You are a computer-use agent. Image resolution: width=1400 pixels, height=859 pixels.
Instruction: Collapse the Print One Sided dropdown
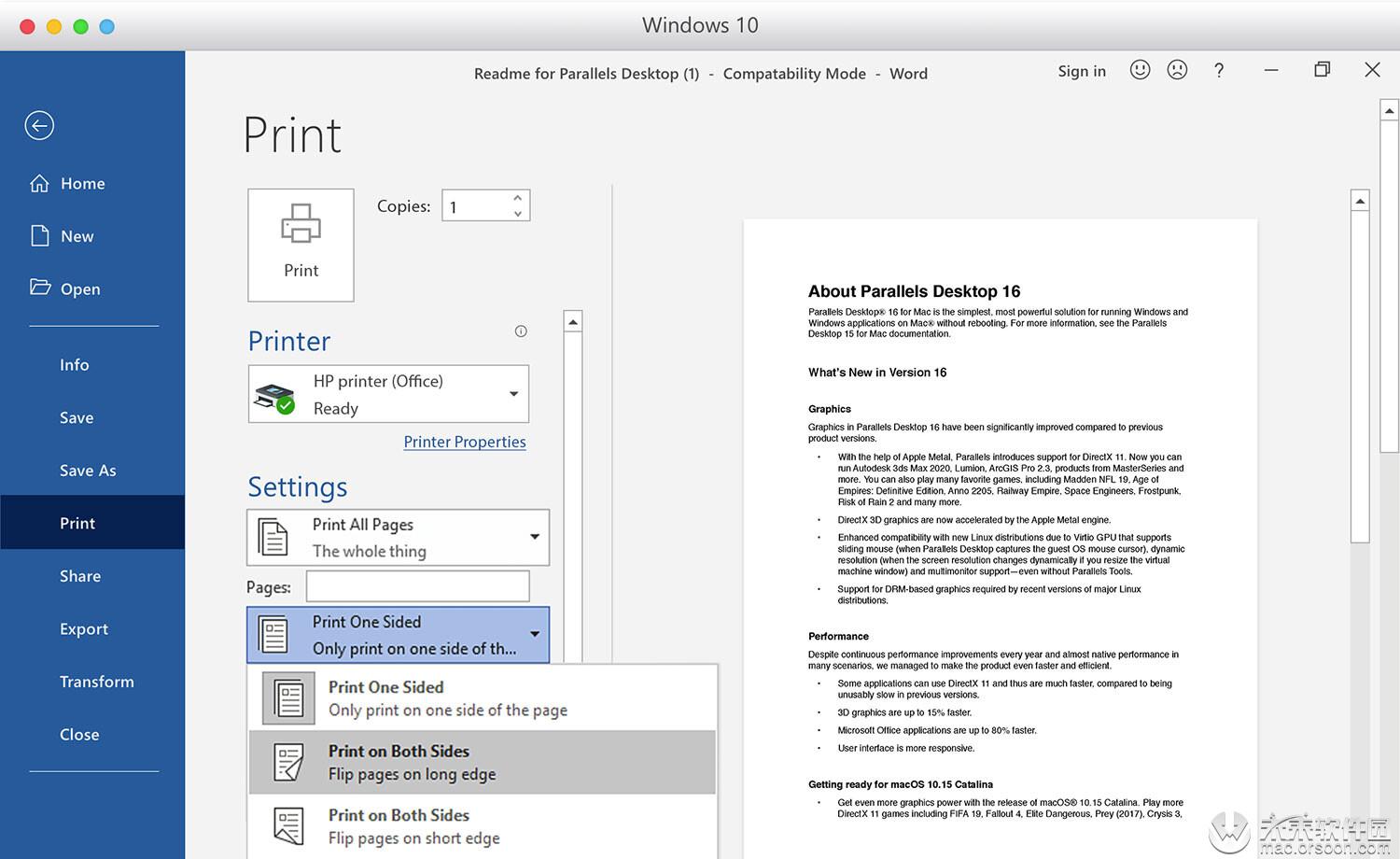coord(534,635)
